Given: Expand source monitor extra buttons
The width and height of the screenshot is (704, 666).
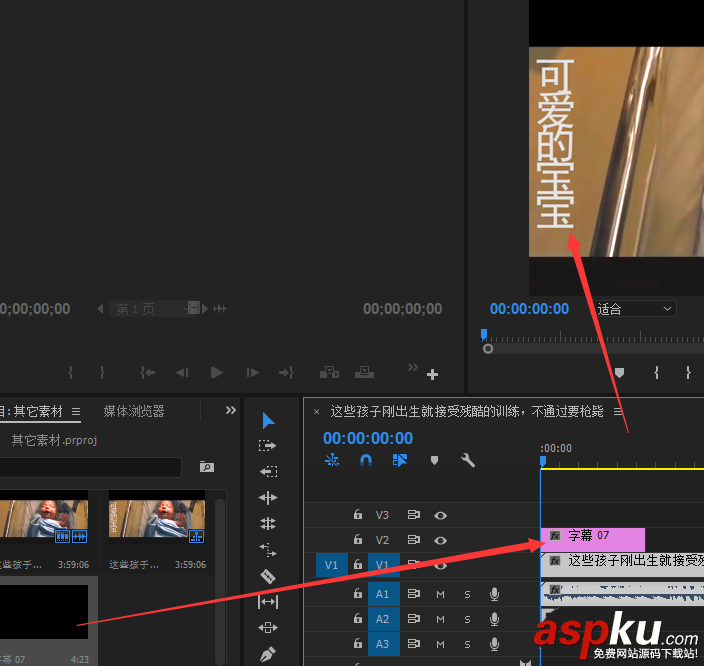Looking at the screenshot, I should 413,367.
